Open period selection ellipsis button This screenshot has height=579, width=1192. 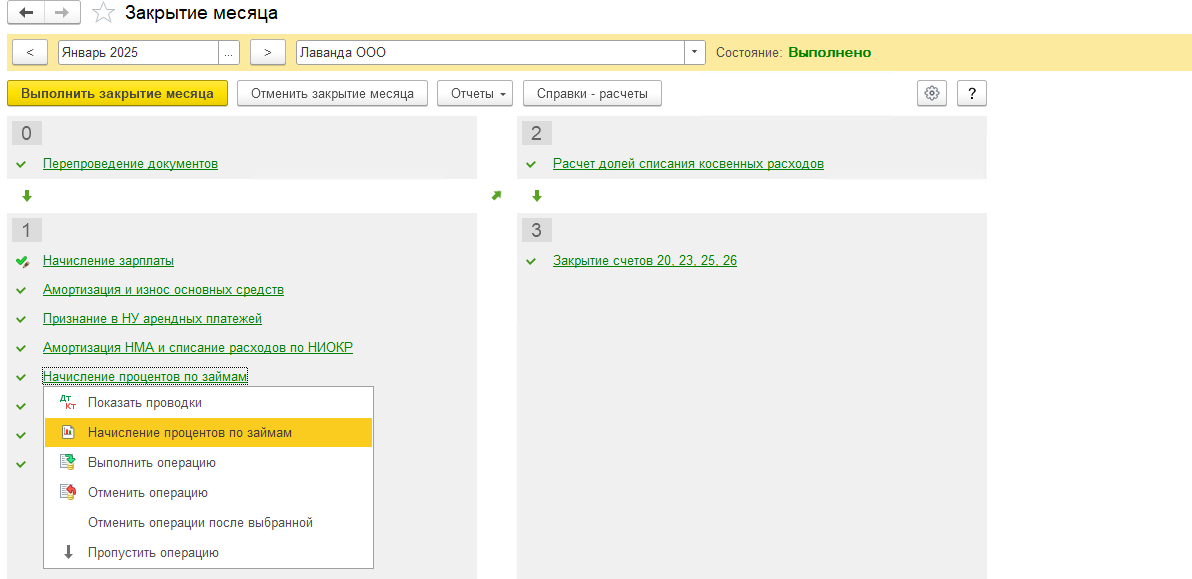[x=230, y=52]
